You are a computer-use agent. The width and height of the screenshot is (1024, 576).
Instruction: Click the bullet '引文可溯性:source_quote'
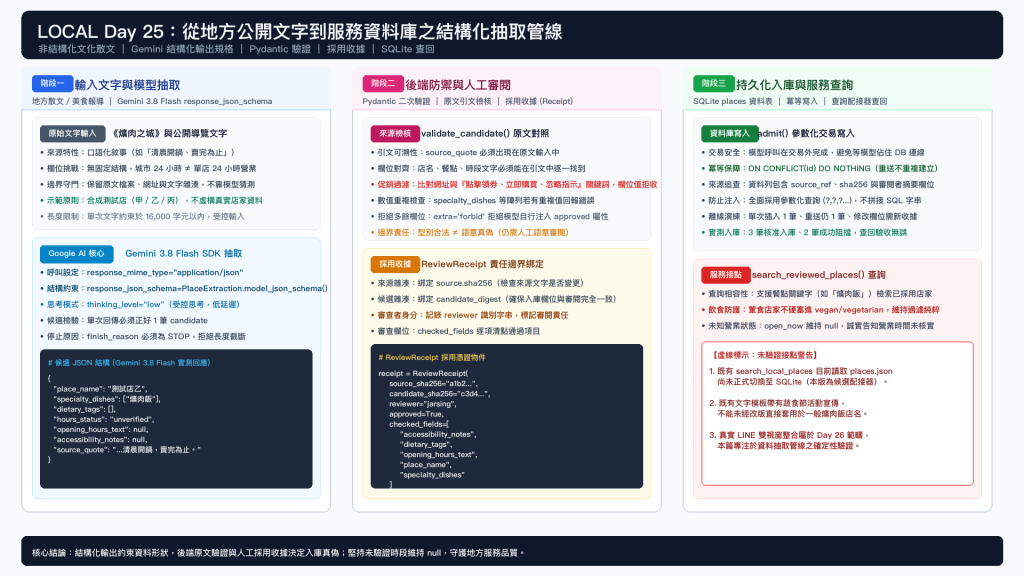point(465,152)
